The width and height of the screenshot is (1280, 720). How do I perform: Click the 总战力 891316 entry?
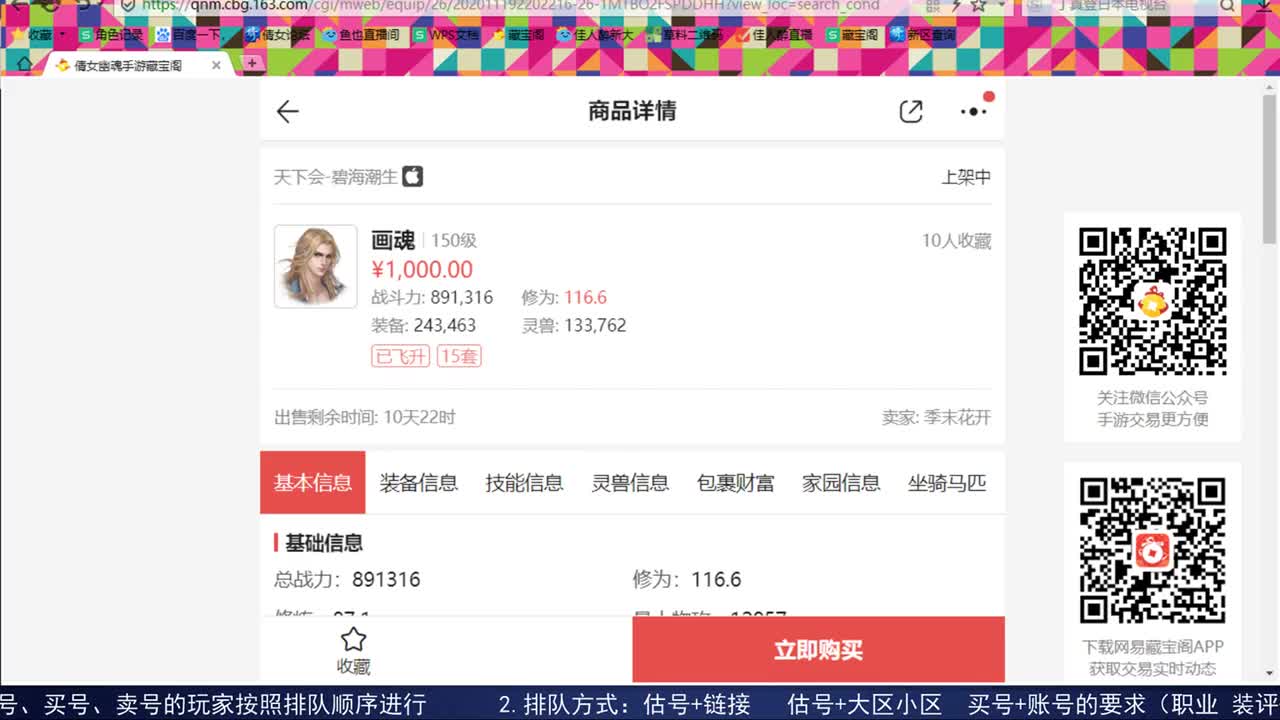pyautogui.click(x=347, y=579)
